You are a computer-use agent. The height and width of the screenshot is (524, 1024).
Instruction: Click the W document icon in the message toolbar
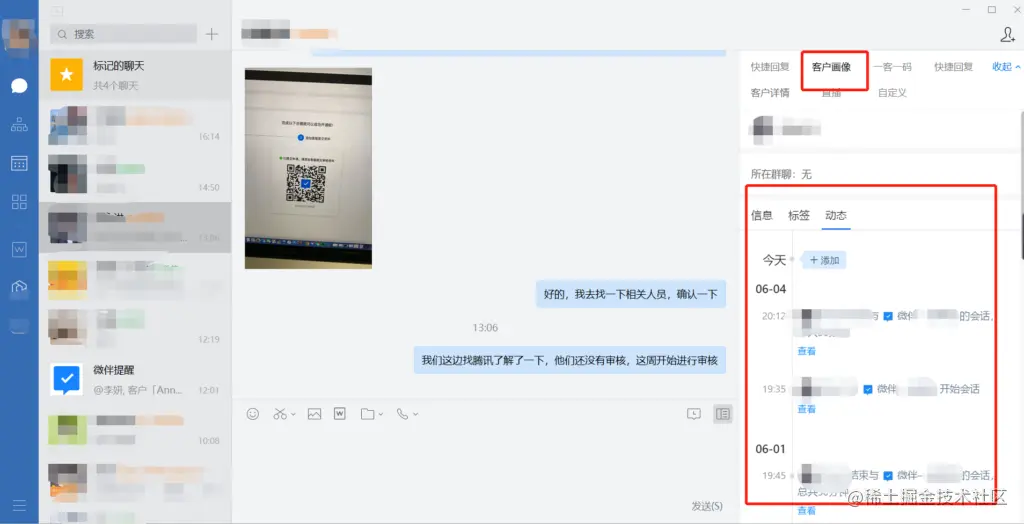click(x=340, y=414)
